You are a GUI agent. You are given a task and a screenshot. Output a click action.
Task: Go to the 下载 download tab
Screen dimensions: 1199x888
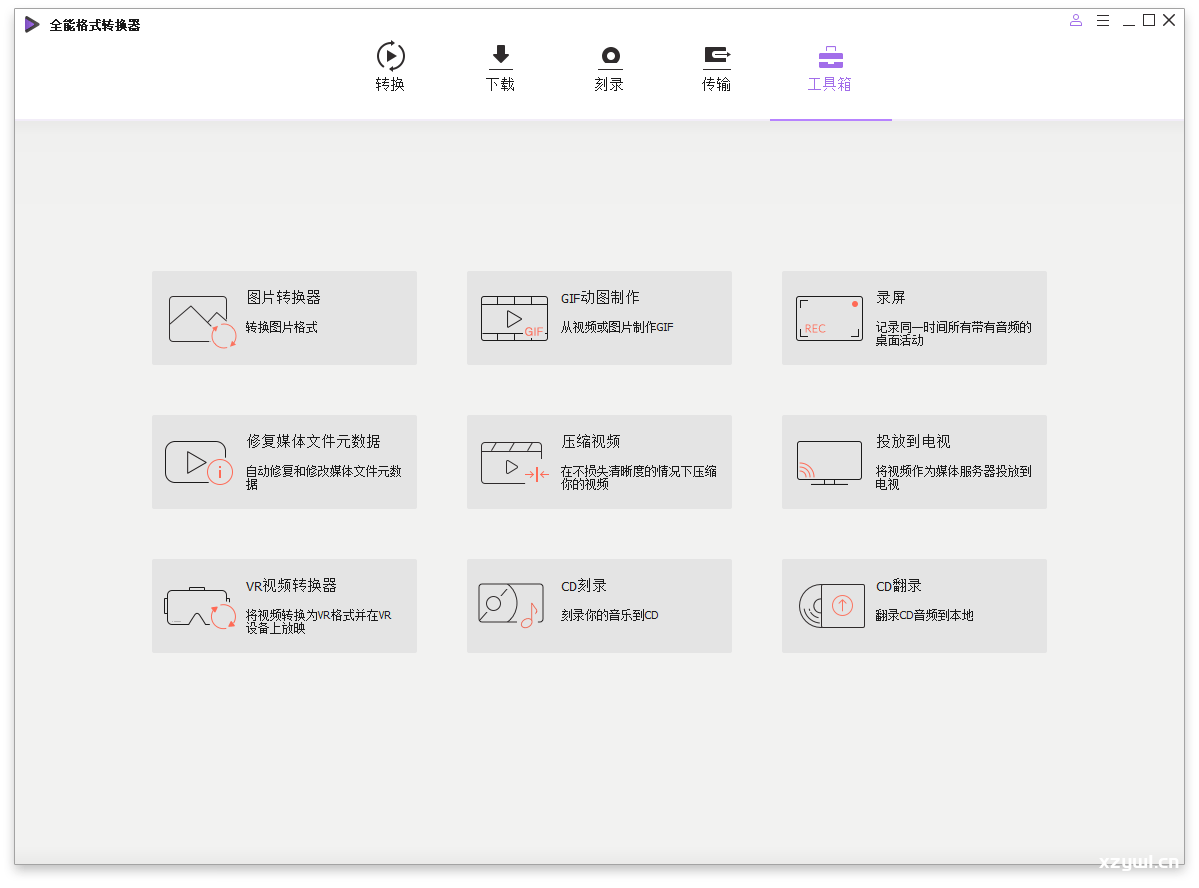pyautogui.click(x=500, y=67)
